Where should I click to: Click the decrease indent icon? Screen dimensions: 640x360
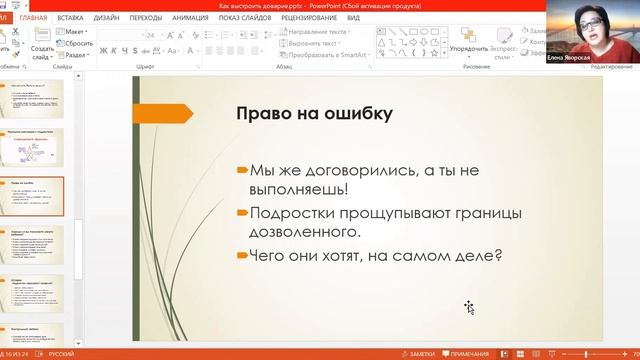pyautogui.click(x=243, y=35)
